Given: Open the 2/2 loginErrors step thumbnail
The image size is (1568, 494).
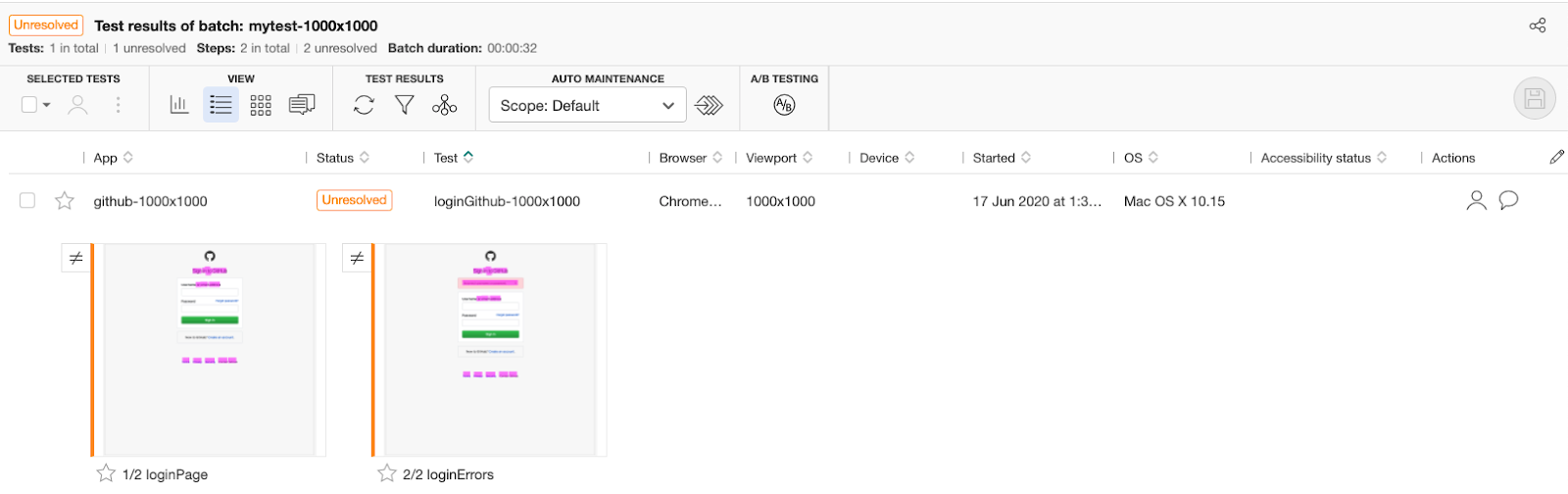Looking at the screenshot, I should pyautogui.click(x=490, y=350).
